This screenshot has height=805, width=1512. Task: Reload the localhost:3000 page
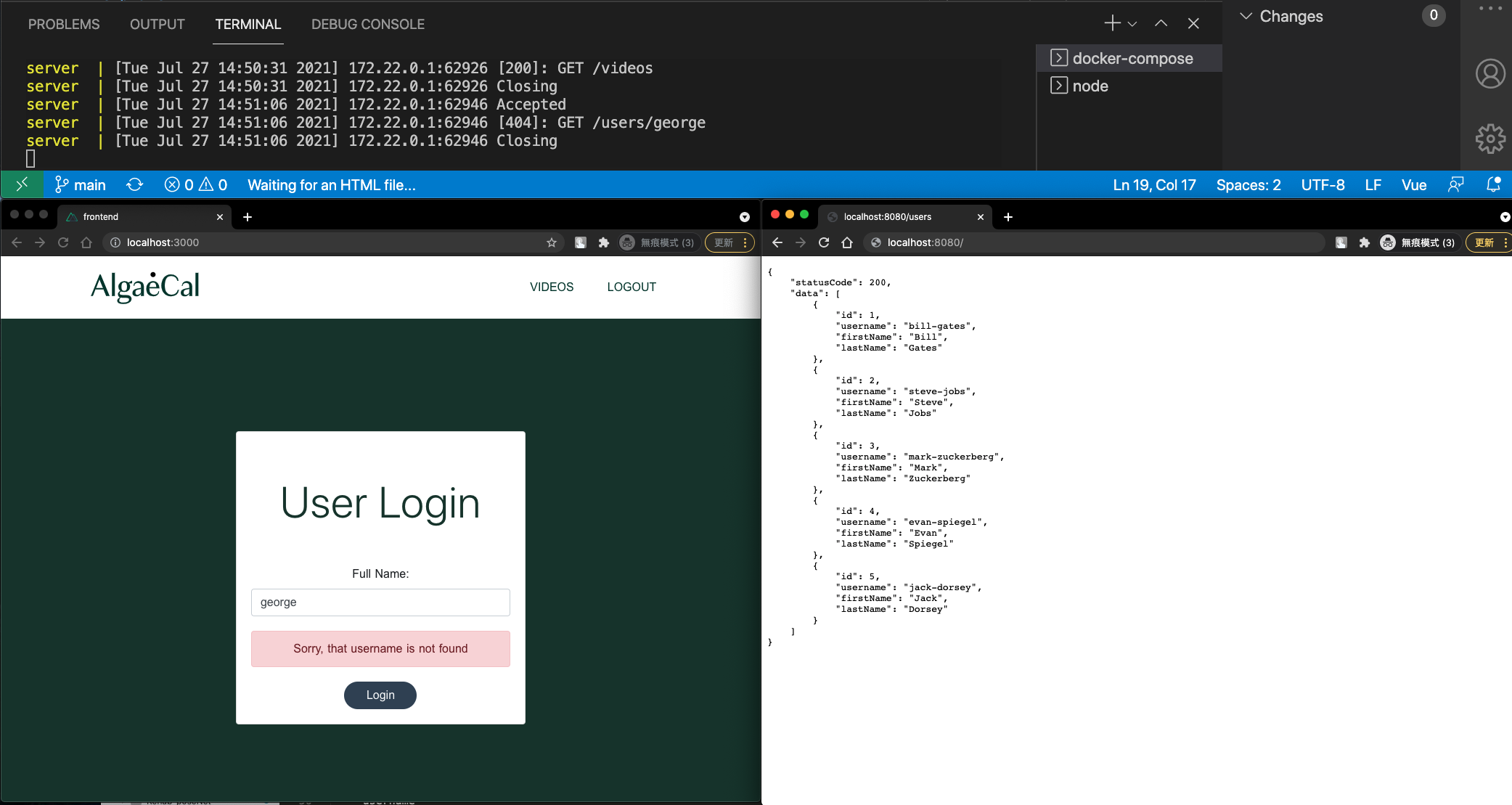pyautogui.click(x=63, y=242)
